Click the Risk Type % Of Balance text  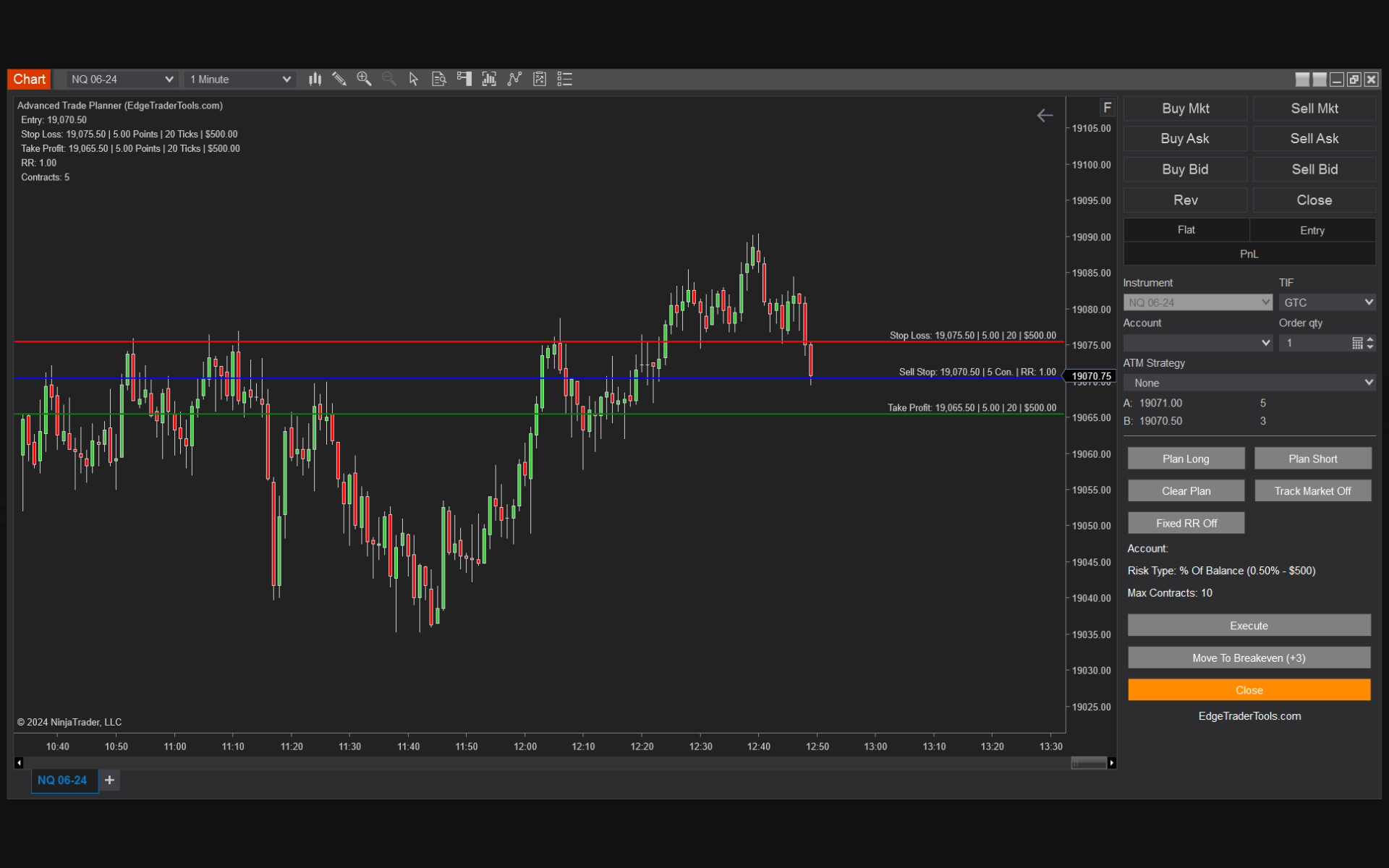1221,571
